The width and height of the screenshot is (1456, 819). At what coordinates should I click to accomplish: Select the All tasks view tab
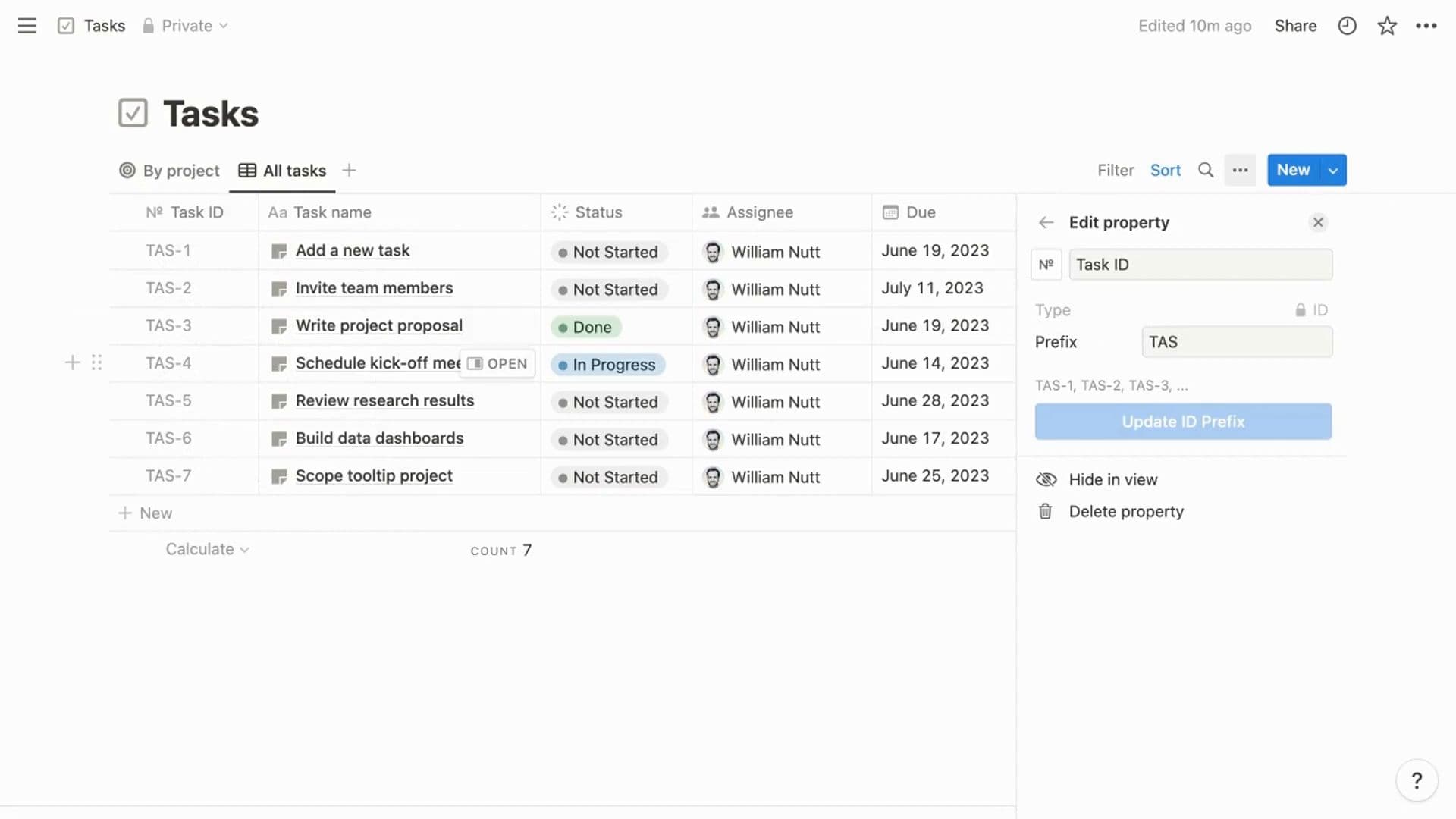[x=282, y=171]
